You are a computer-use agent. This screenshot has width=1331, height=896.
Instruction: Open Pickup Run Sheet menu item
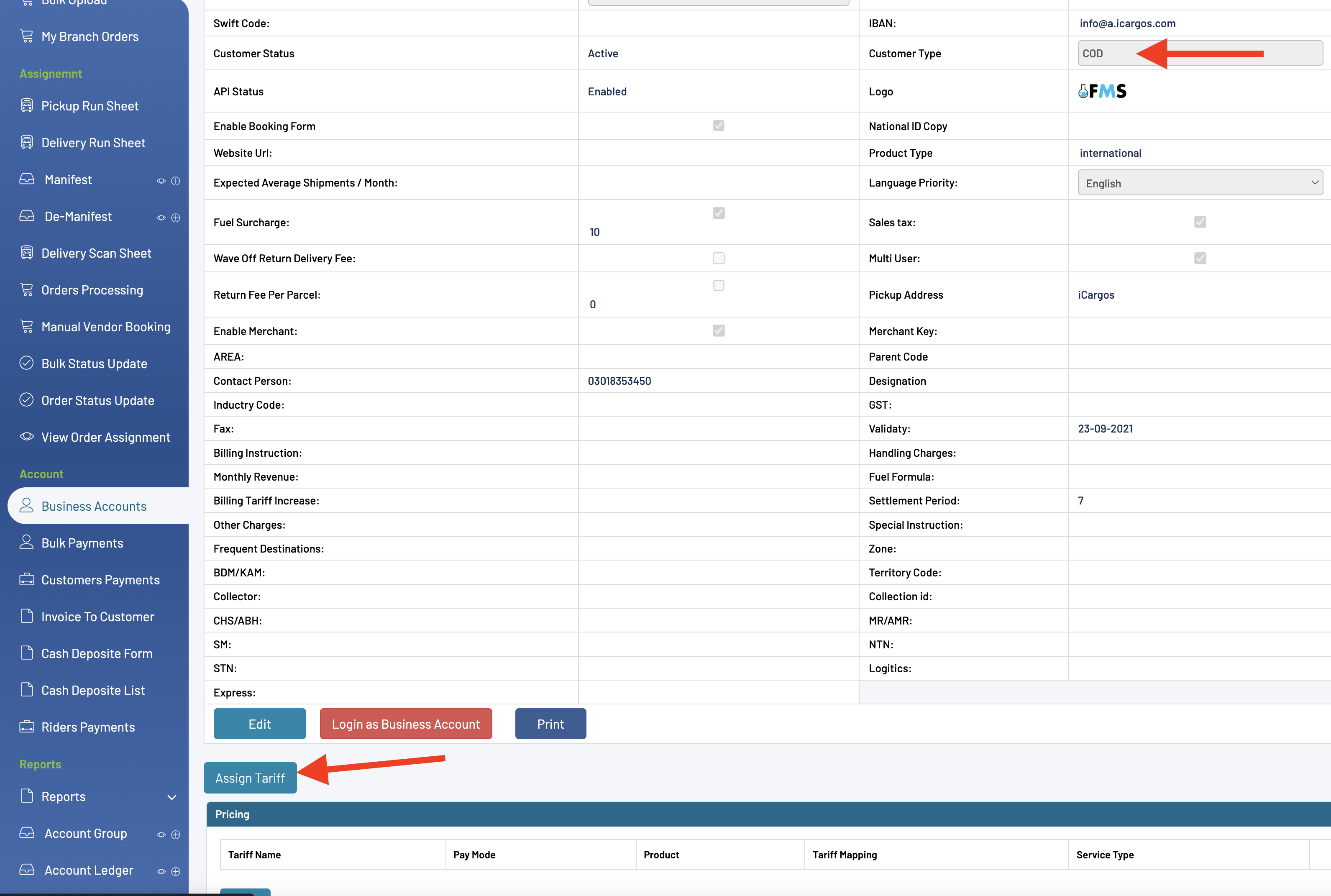pos(90,106)
